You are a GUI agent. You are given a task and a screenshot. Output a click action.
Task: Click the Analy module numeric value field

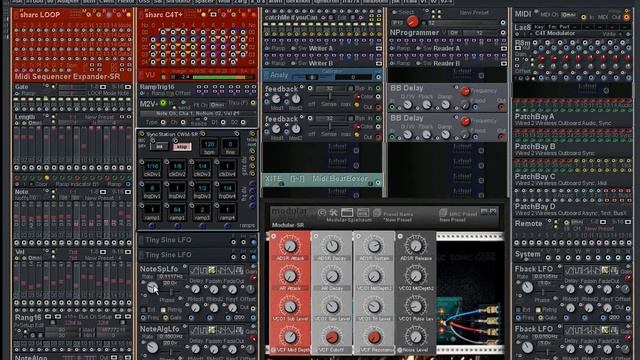(353, 77)
